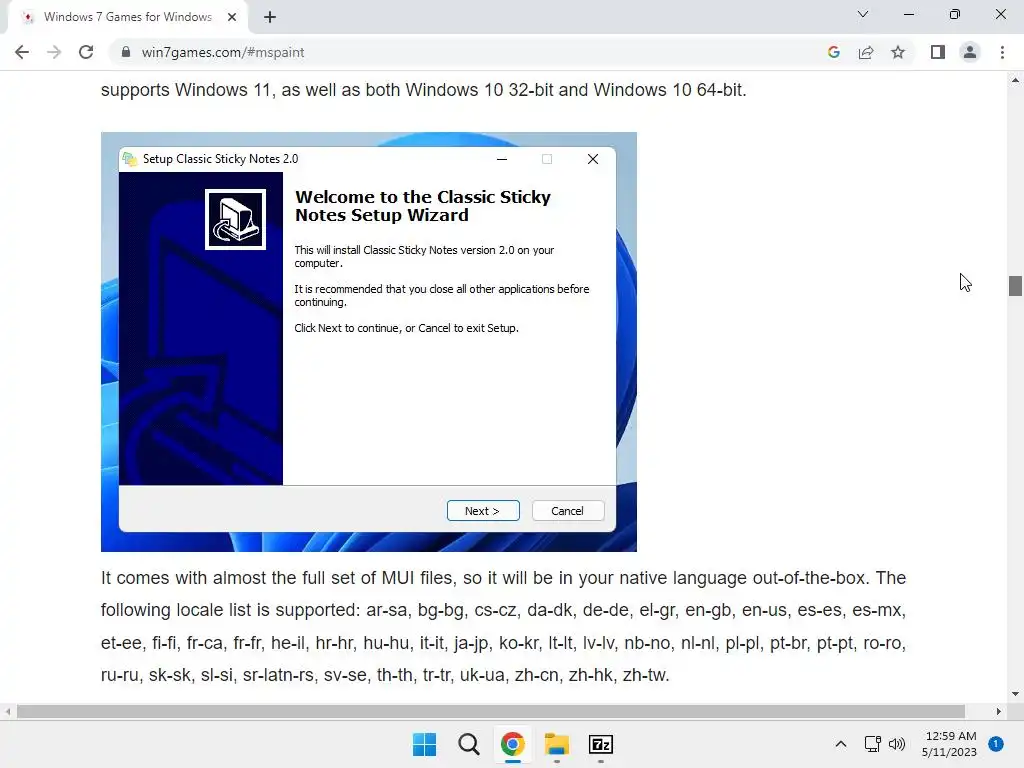Open 7-Zip from the taskbar
The image size is (1024, 768).
601,744
